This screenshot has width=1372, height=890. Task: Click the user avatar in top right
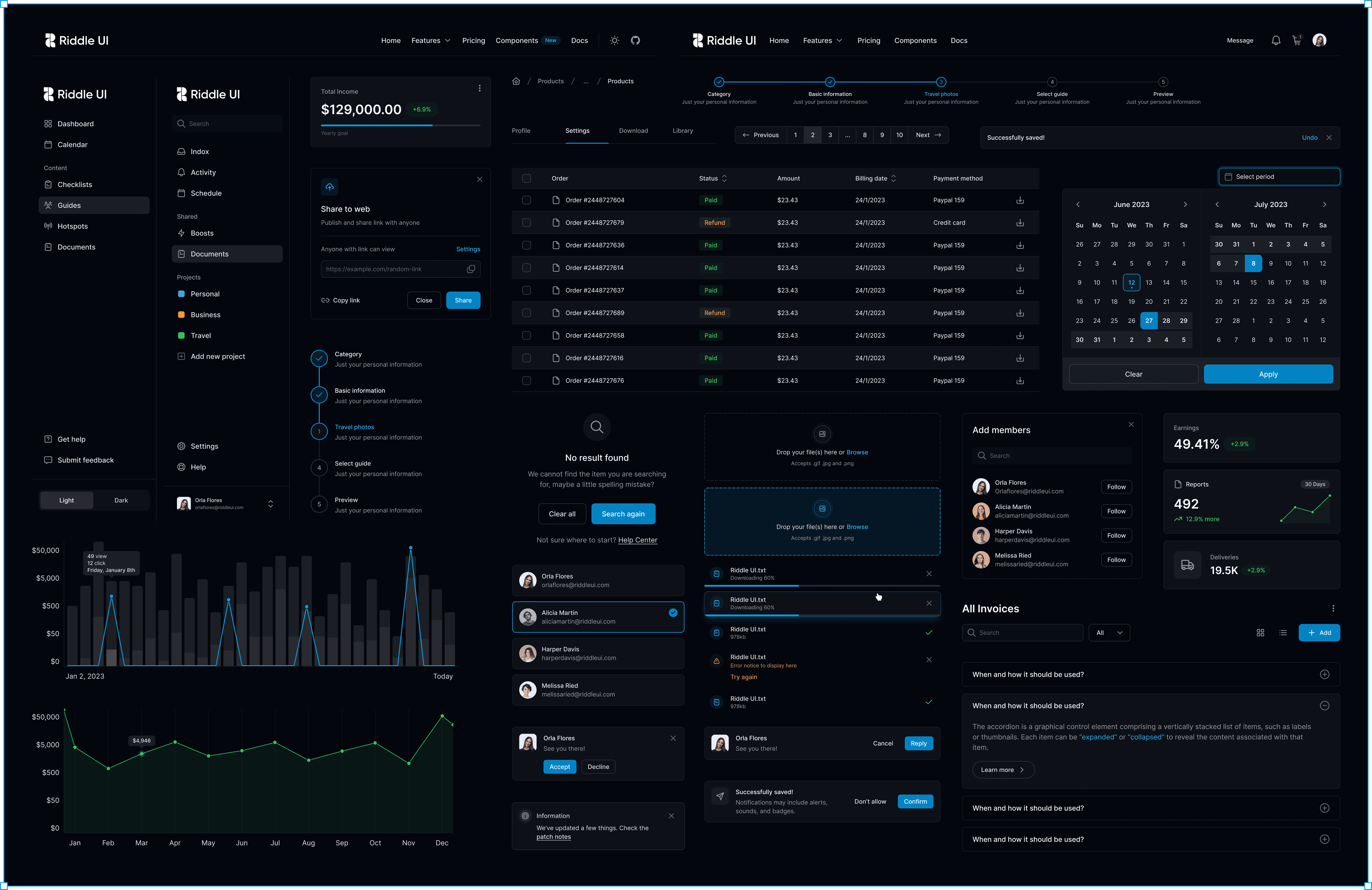point(1319,40)
